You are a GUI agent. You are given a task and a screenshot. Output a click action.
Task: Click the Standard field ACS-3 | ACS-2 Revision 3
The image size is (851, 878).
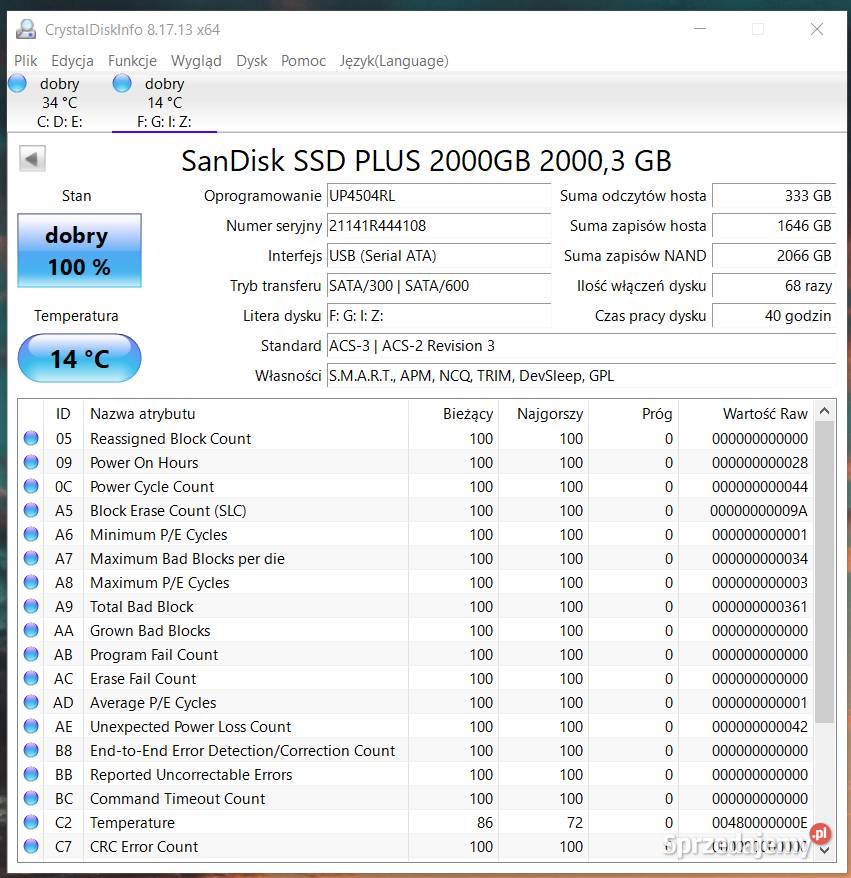(581, 345)
